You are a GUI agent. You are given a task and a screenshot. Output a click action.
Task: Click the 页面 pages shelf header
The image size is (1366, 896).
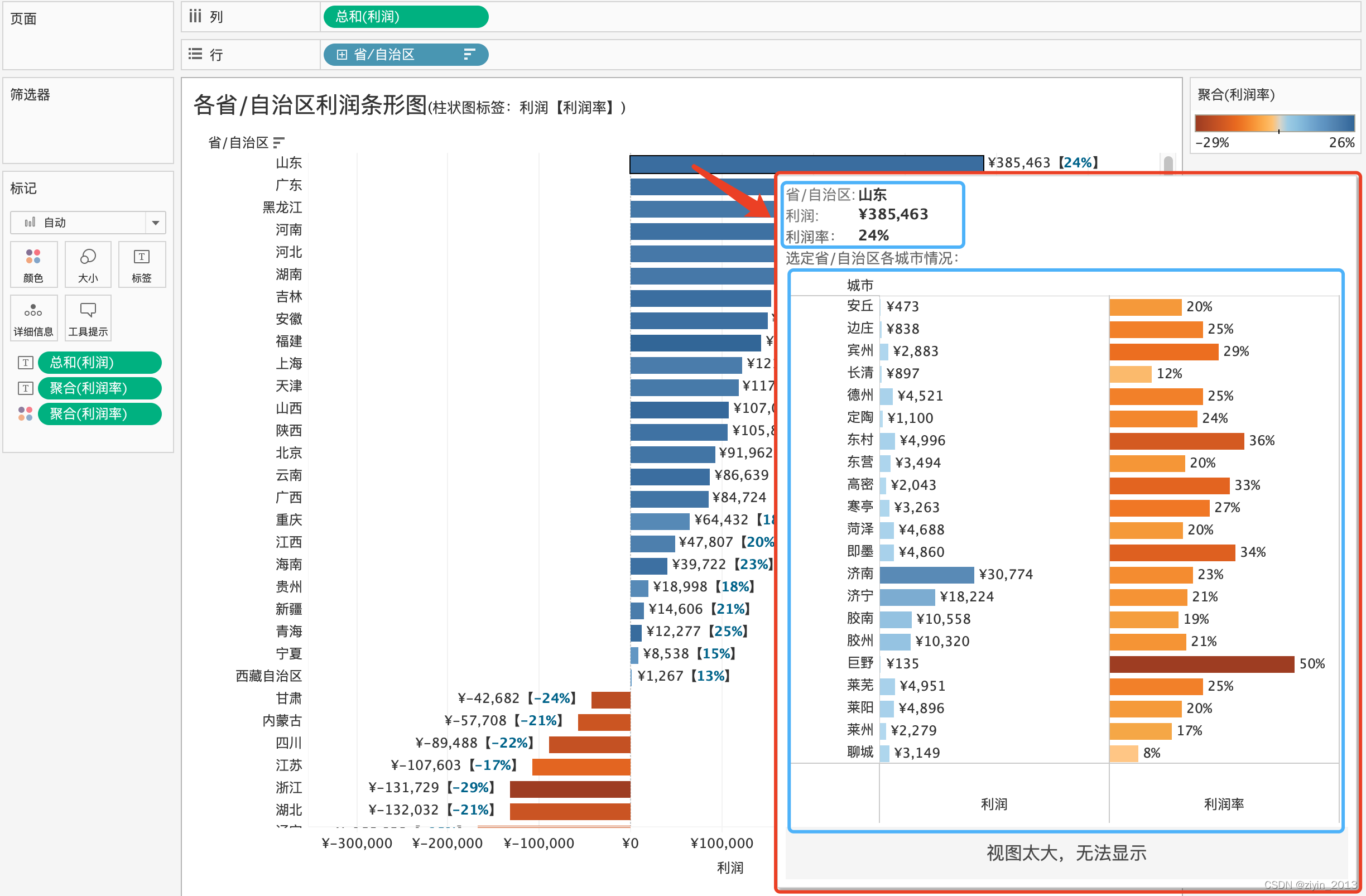23,18
